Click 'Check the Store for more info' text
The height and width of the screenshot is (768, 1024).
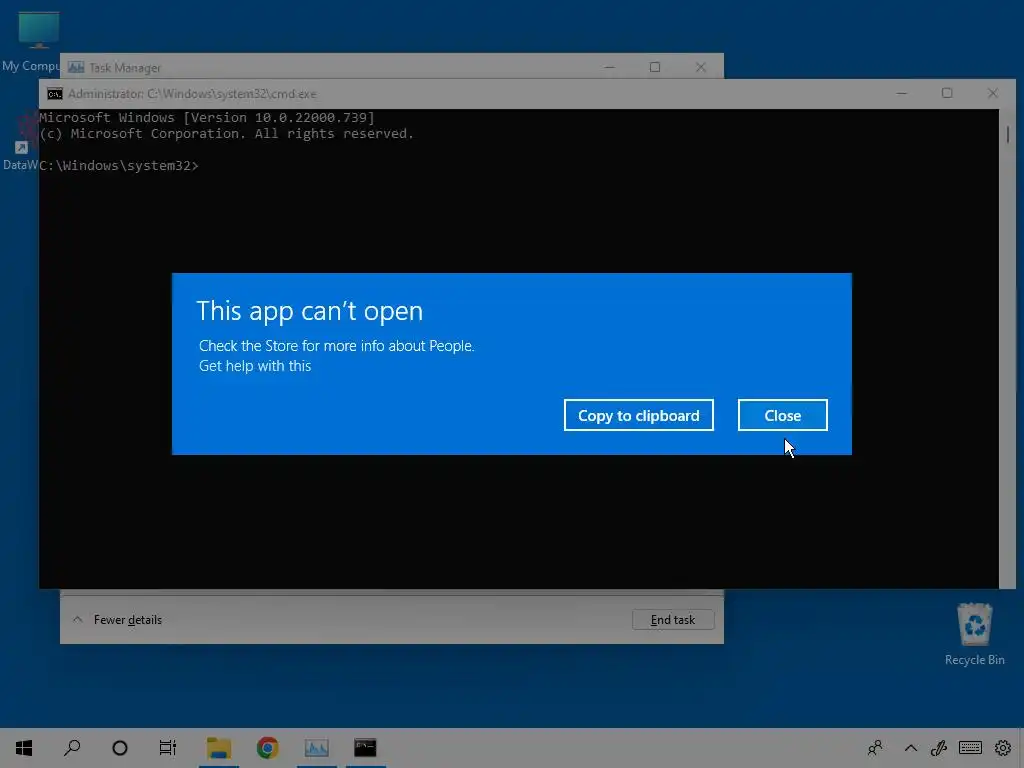pyautogui.click(x=336, y=345)
